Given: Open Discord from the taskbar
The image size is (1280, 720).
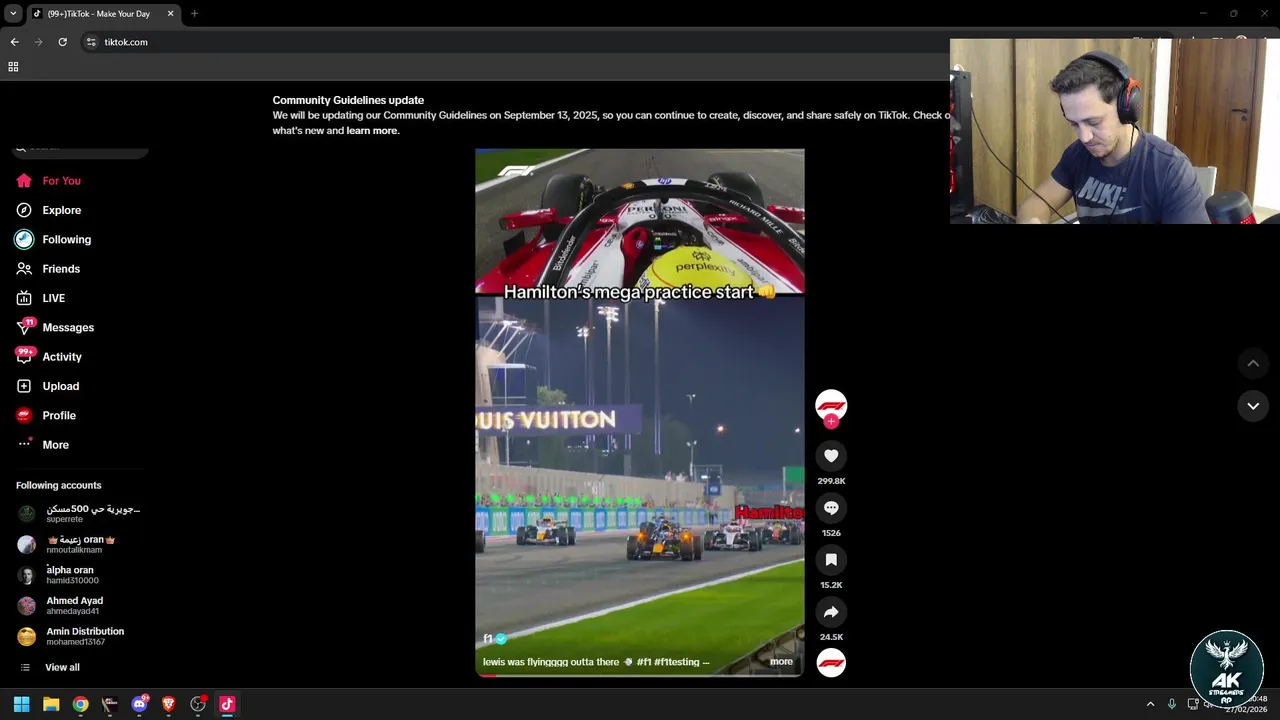Looking at the screenshot, I should click(139, 704).
